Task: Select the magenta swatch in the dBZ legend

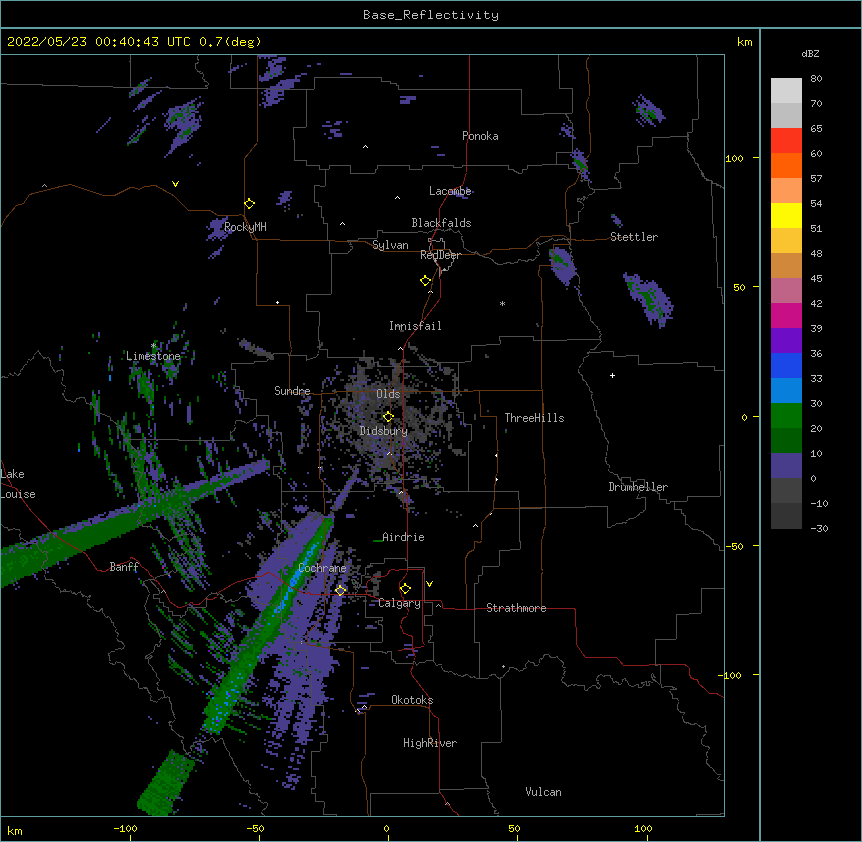Action: [786, 315]
